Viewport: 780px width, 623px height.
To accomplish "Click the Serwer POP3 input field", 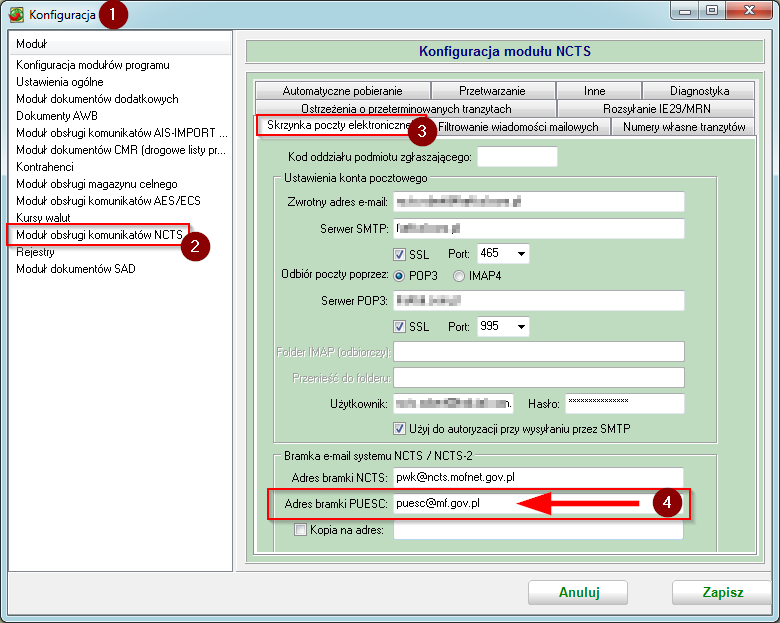I will (538, 301).
